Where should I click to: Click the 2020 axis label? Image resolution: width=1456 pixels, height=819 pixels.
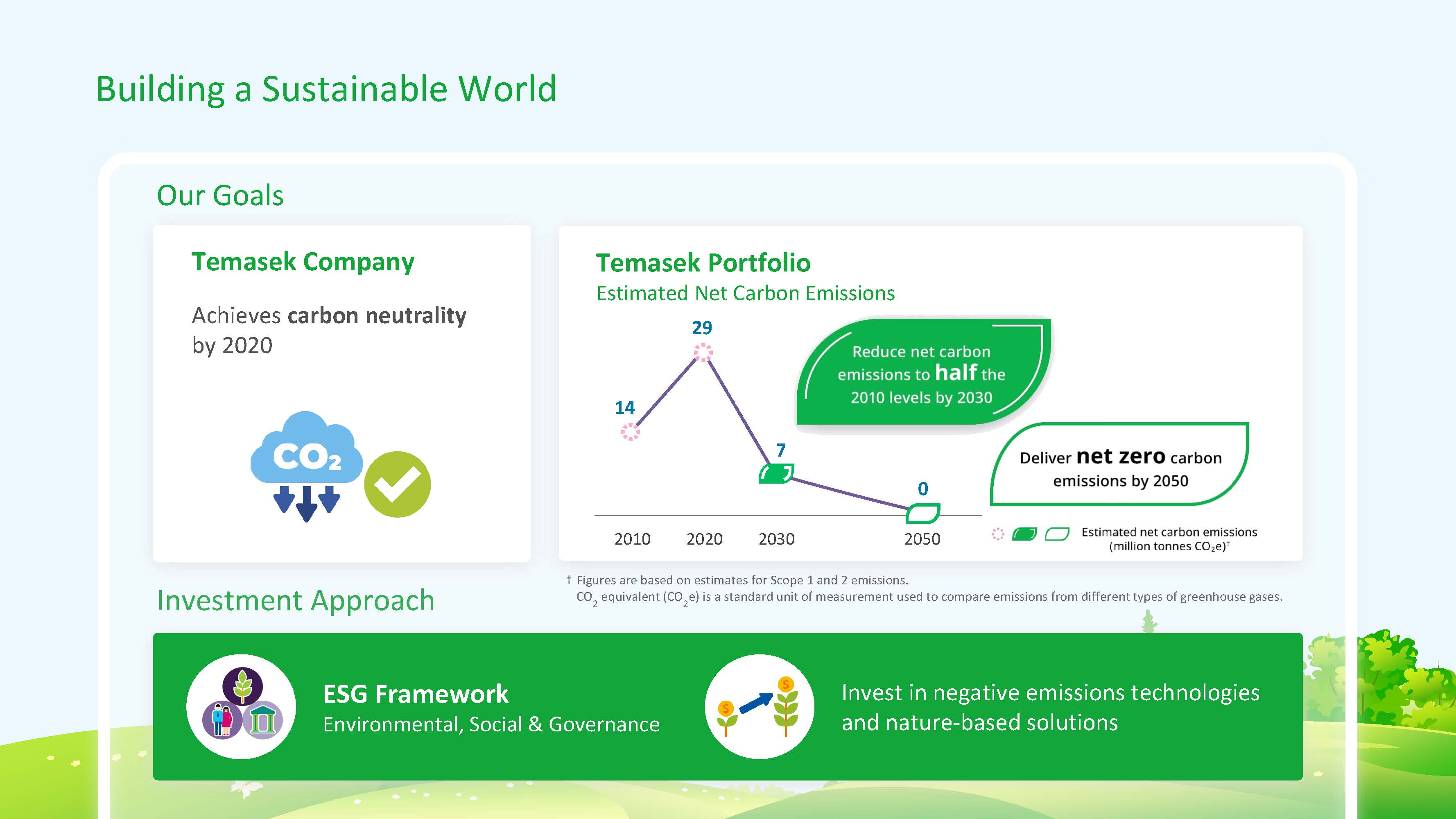click(x=704, y=539)
